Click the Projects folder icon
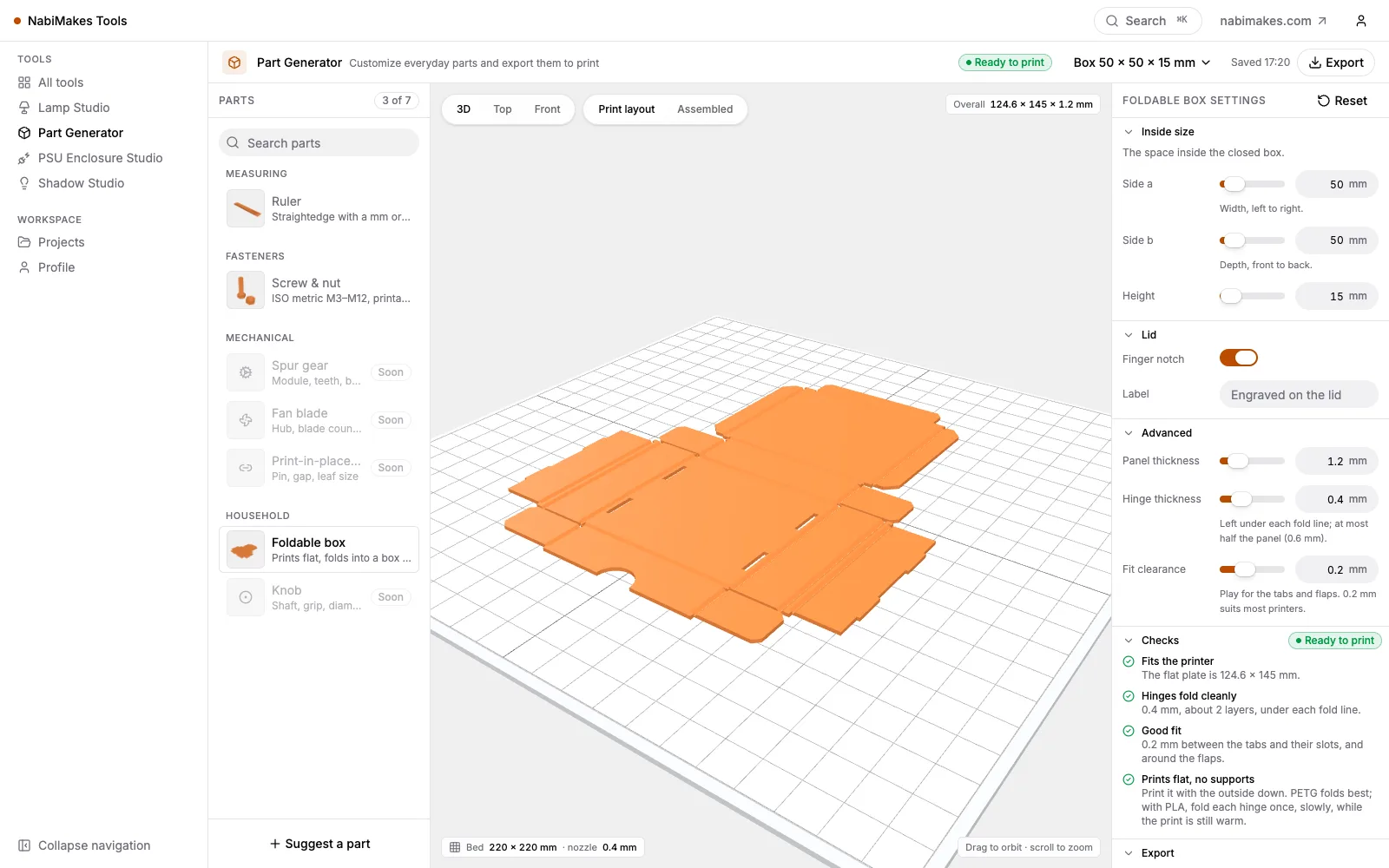Viewport: 1389px width, 868px height. click(x=24, y=242)
